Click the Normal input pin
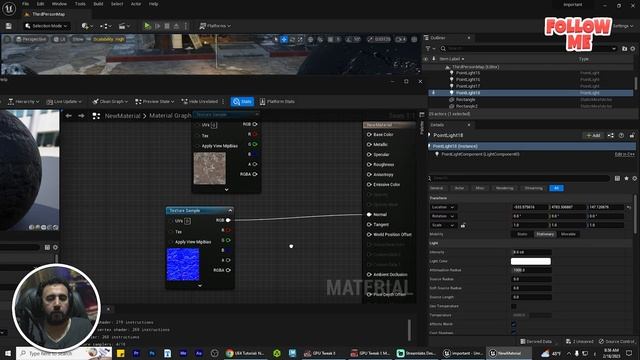Image resolution: width=640 pixels, height=360 pixels. (369, 214)
